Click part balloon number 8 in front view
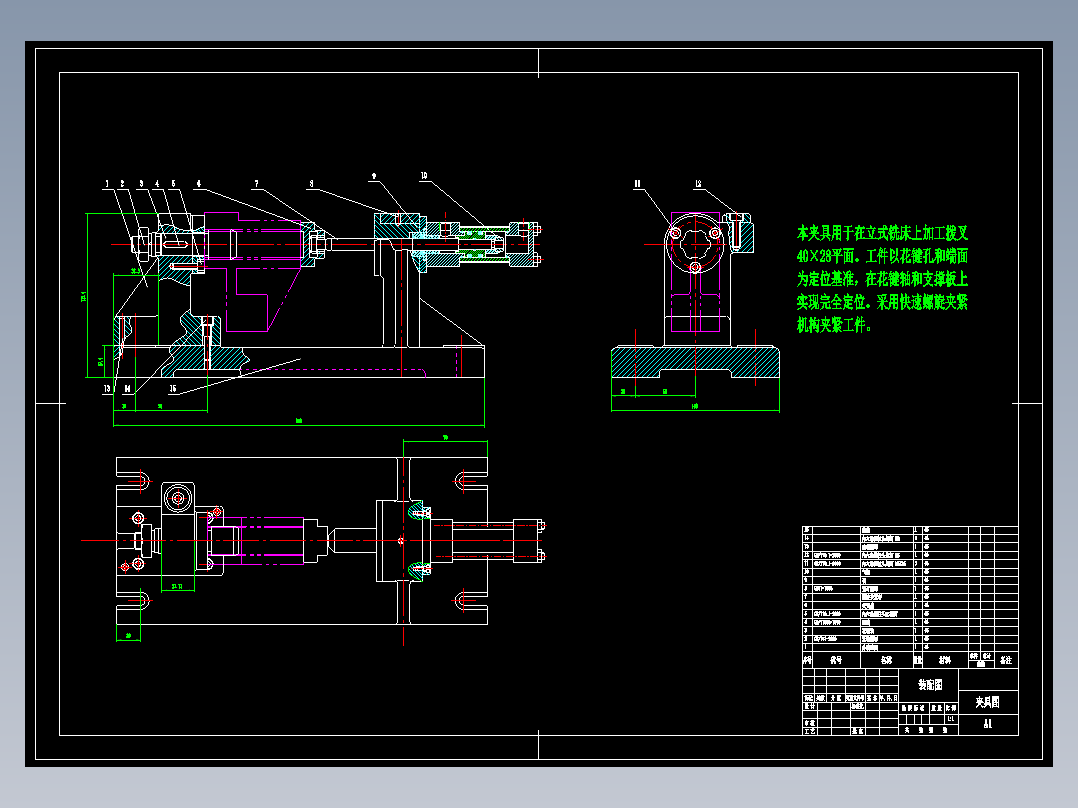Screen dimensions: 1078x808 point(311,184)
